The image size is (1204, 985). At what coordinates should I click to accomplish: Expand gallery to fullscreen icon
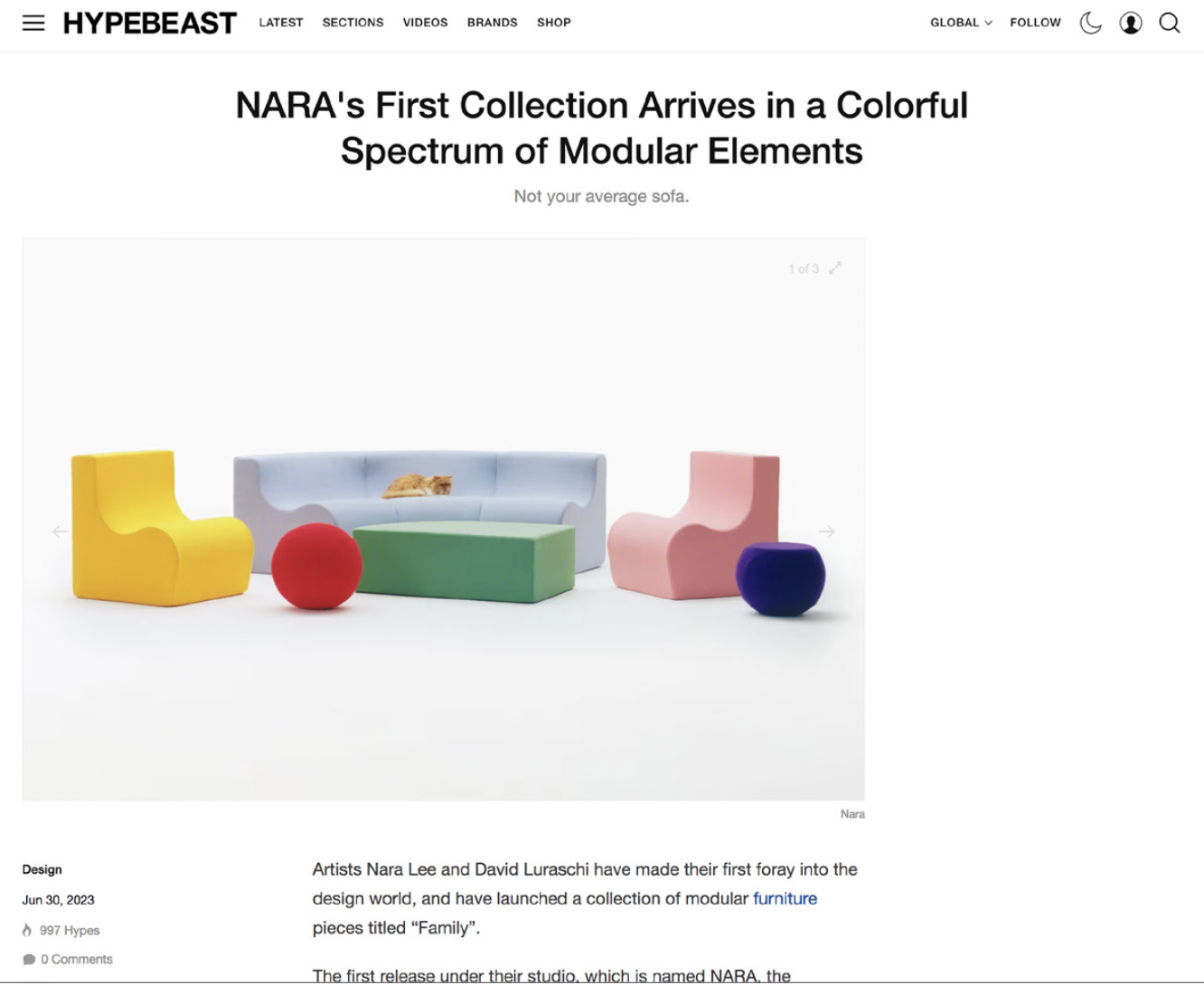click(x=835, y=267)
